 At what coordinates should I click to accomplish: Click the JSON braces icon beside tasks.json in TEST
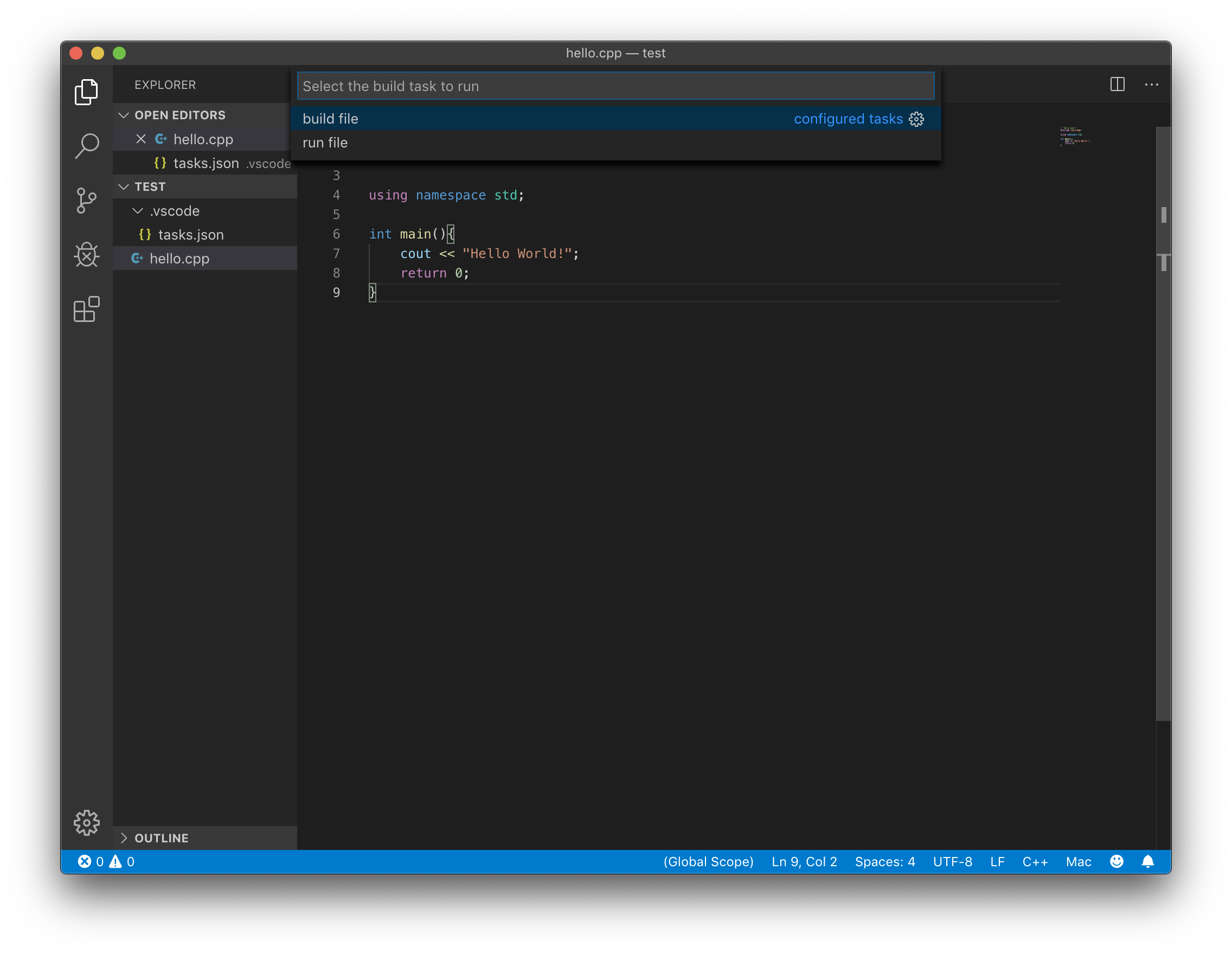145,234
